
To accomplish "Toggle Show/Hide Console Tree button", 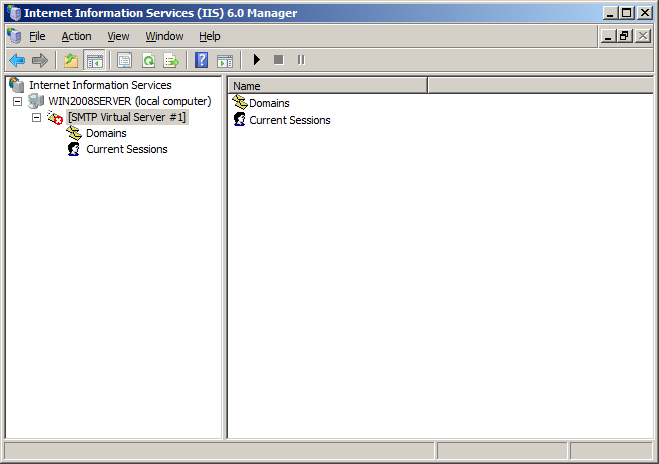I will point(95,61).
